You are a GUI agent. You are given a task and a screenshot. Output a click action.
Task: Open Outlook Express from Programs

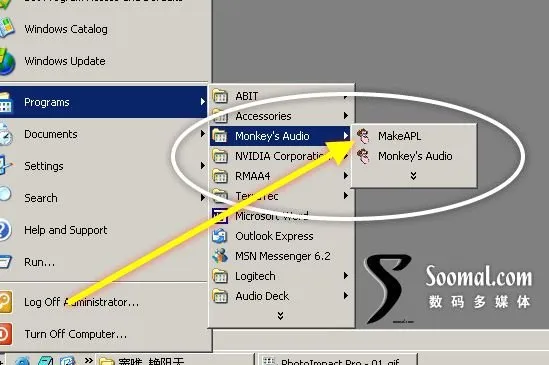(x=280, y=236)
